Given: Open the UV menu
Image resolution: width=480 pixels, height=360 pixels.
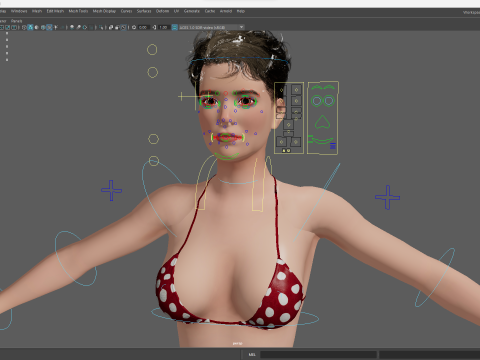Looking at the screenshot, I should pyautogui.click(x=176, y=11).
